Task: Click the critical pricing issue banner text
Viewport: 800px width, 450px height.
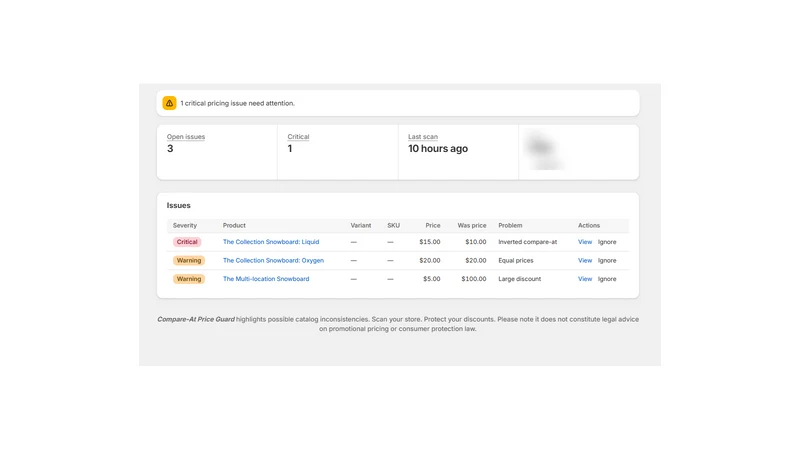Action: (x=237, y=103)
